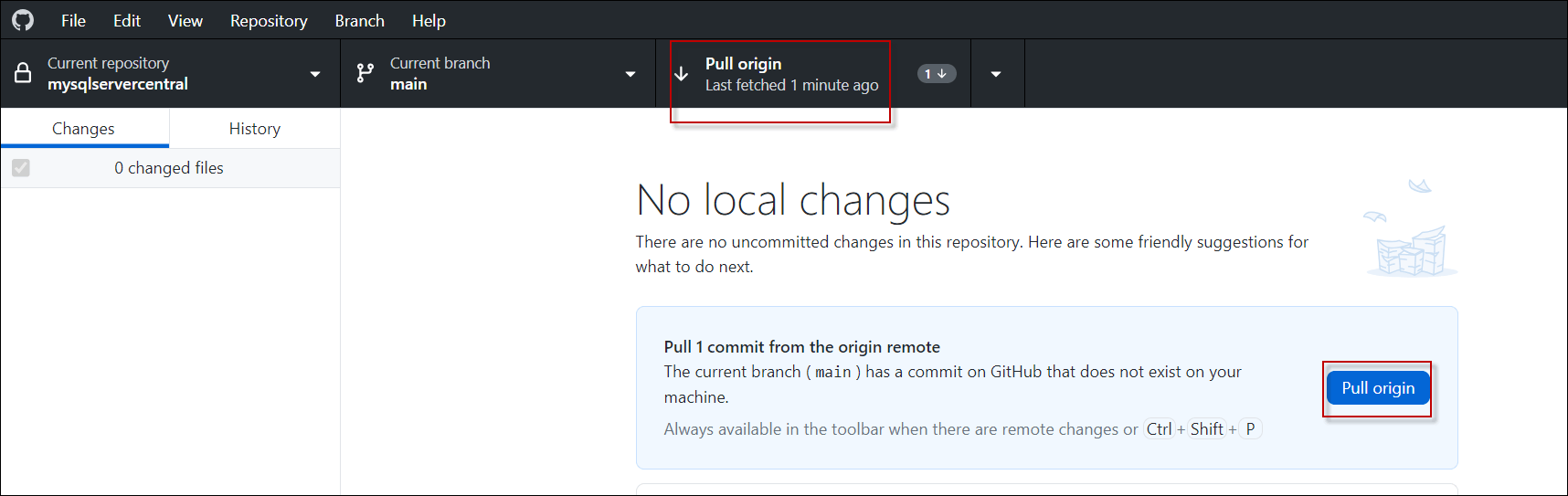The height and width of the screenshot is (496, 1568).
Task: Open the Repository menu
Action: [x=269, y=20]
